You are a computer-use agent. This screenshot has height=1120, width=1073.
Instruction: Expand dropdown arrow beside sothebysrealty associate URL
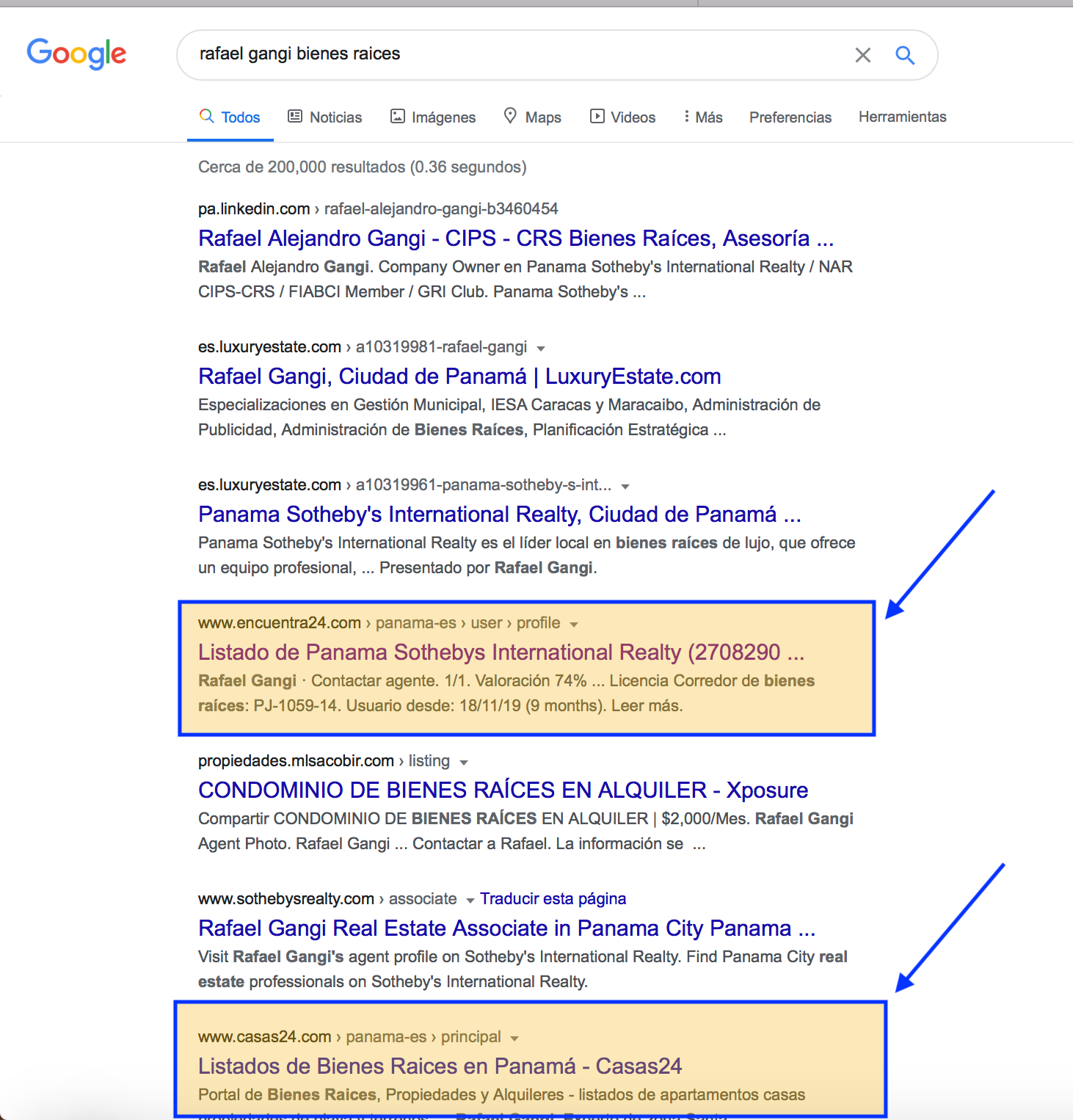[470, 900]
